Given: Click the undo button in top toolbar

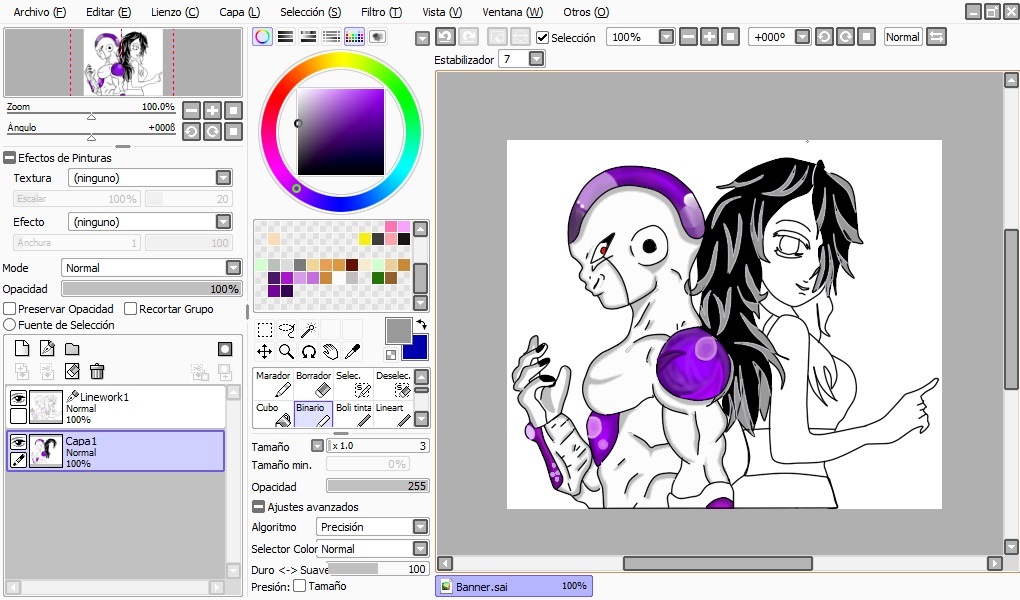Looking at the screenshot, I should pyautogui.click(x=445, y=37).
